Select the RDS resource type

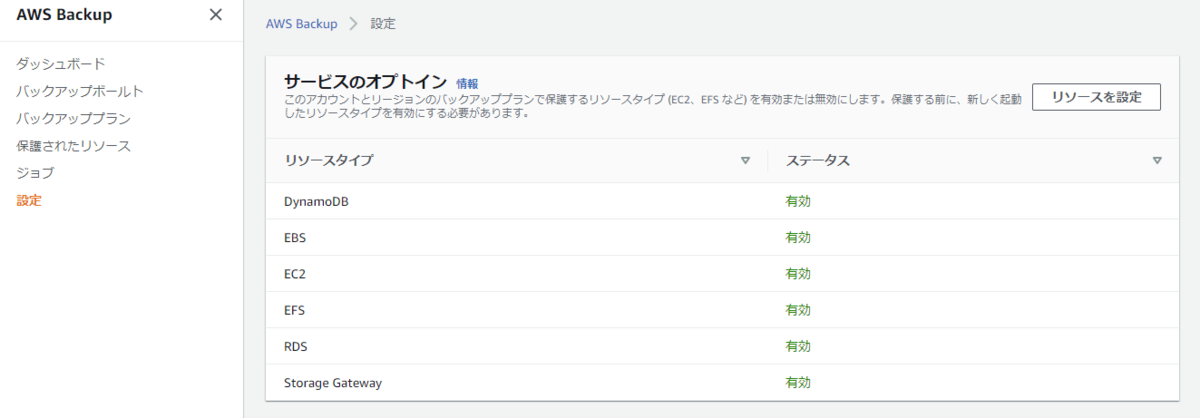pos(296,346)
